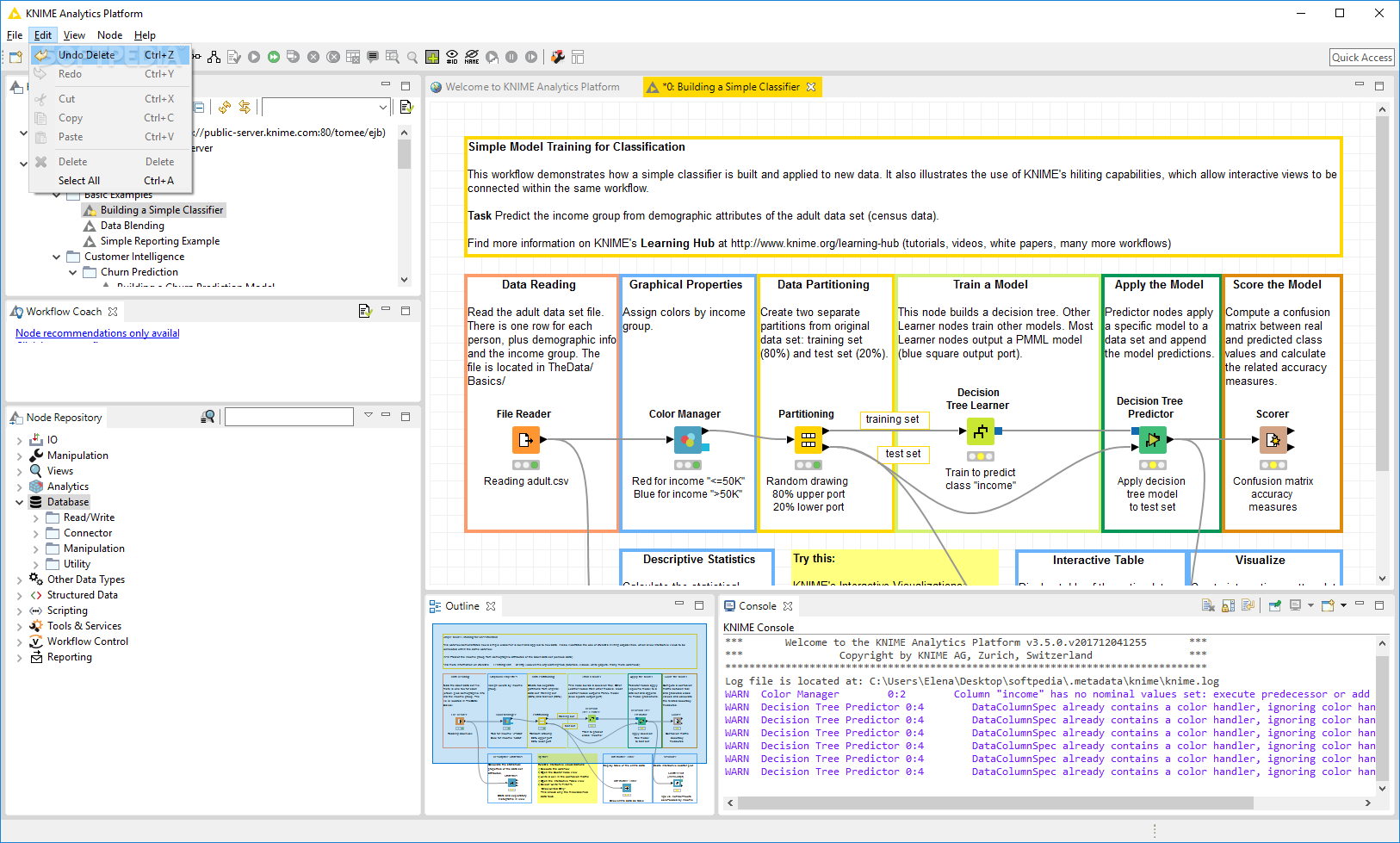The image size is (1400, 843).
Task: Click the Cancel selected nodes icon
Action: (x=313, y=57)
